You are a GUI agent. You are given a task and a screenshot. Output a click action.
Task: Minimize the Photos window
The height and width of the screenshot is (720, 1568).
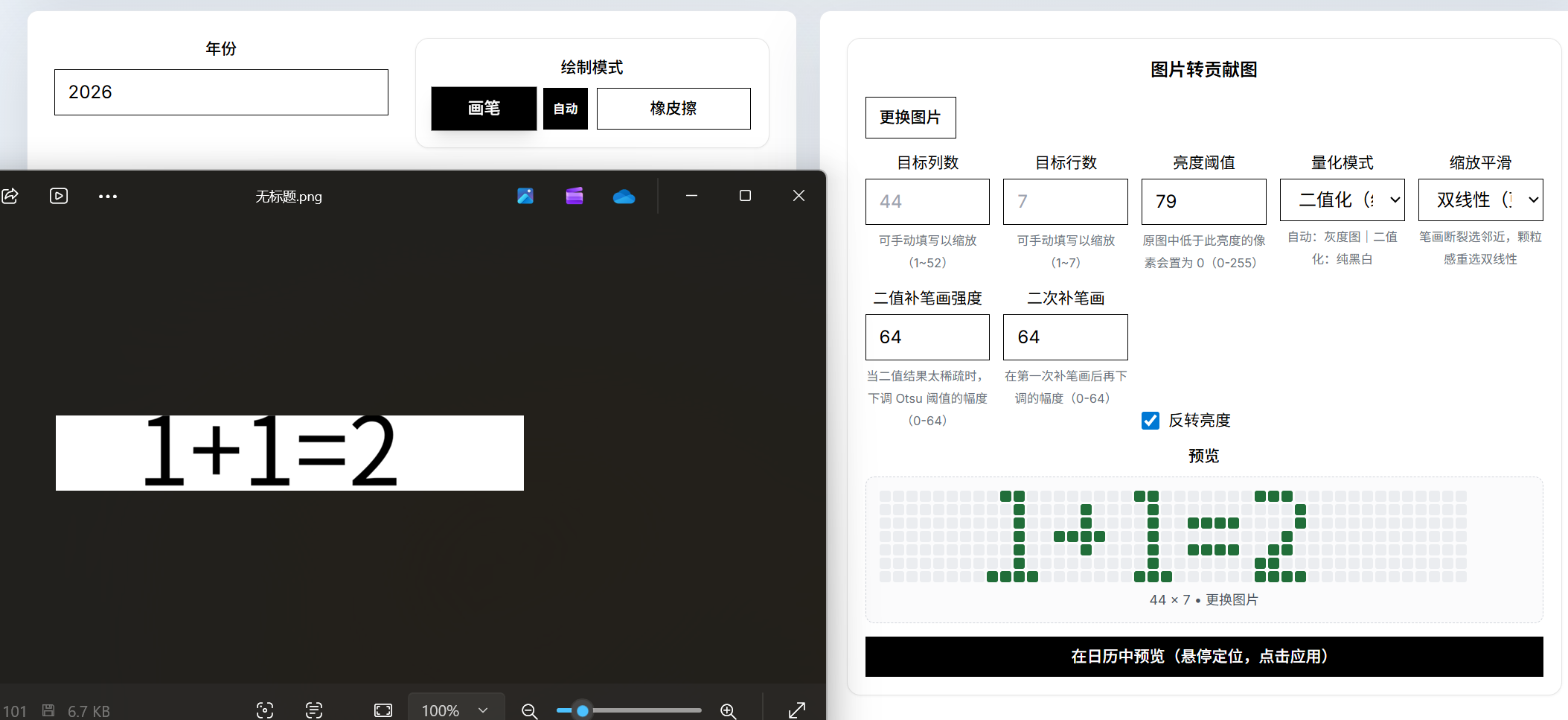[691, 195]
